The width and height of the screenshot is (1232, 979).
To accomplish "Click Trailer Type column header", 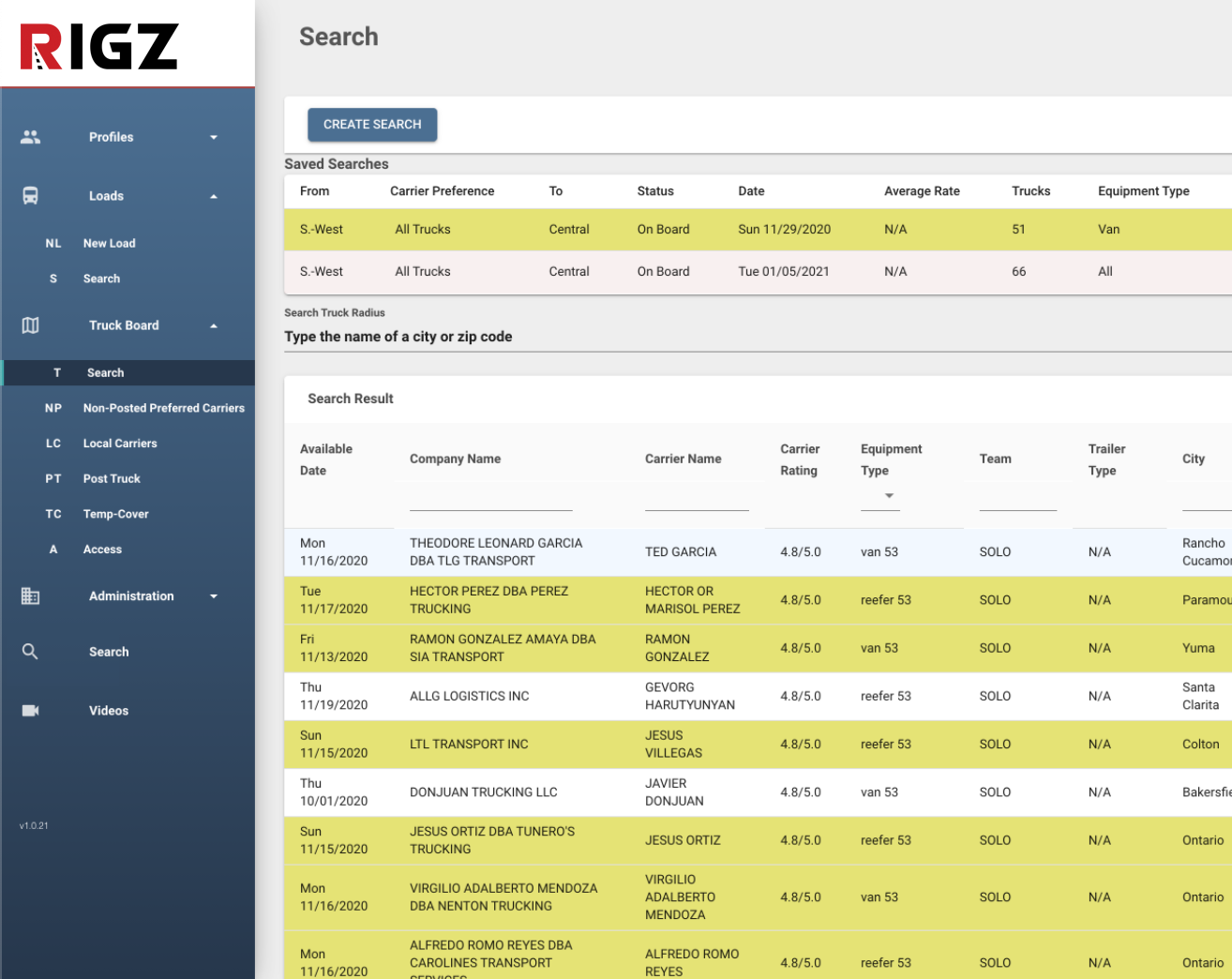I will 1106,459.
